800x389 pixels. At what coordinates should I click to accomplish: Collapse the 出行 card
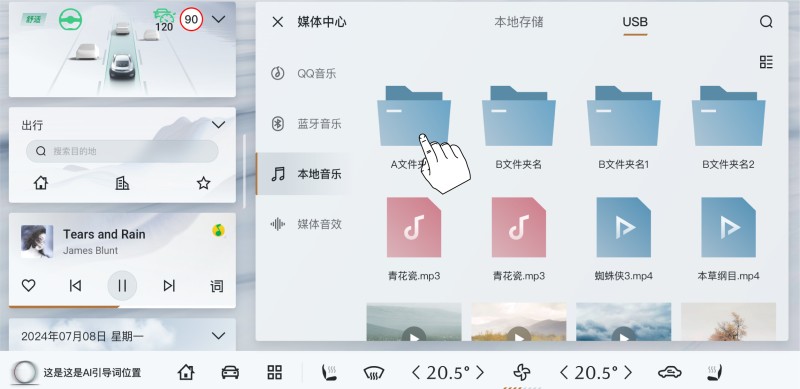tap(218, 125)
